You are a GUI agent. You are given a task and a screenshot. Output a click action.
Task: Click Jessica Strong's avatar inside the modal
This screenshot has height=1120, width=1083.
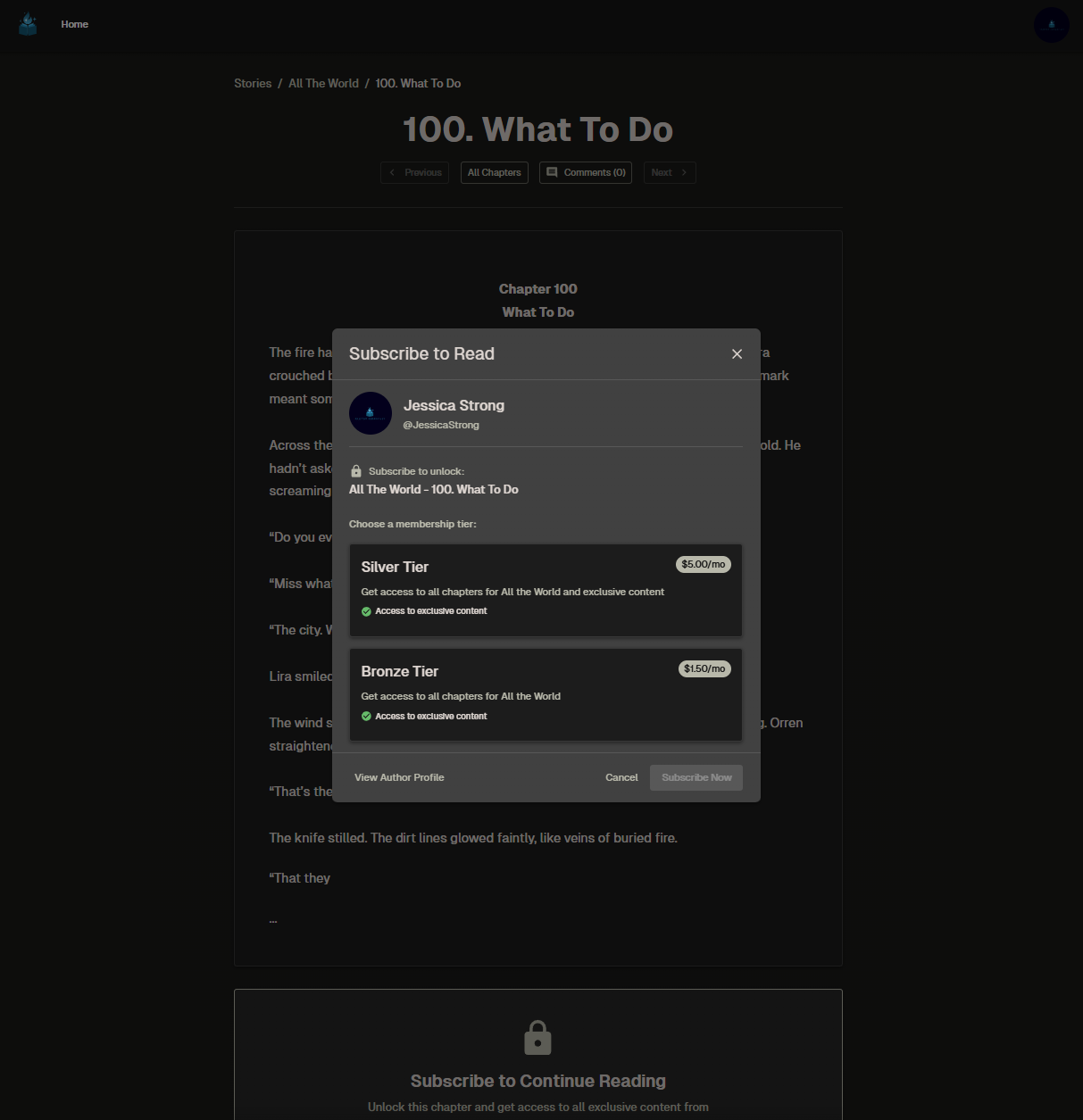[x=370, y=413]
